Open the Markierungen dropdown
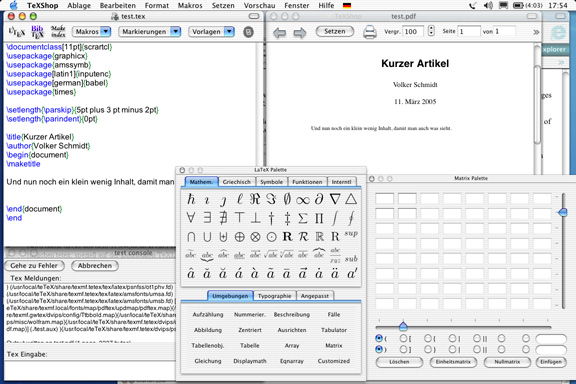 pyautogui.click(x=150, y=32)
